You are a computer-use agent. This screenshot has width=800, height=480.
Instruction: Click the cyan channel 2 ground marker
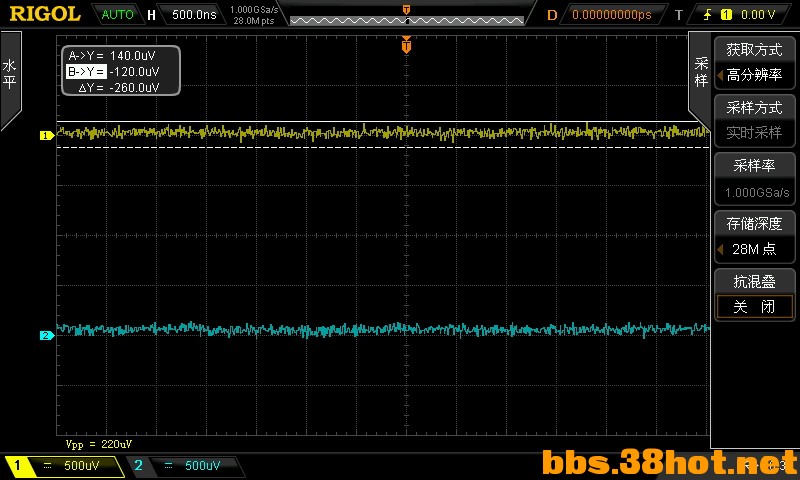46,335
